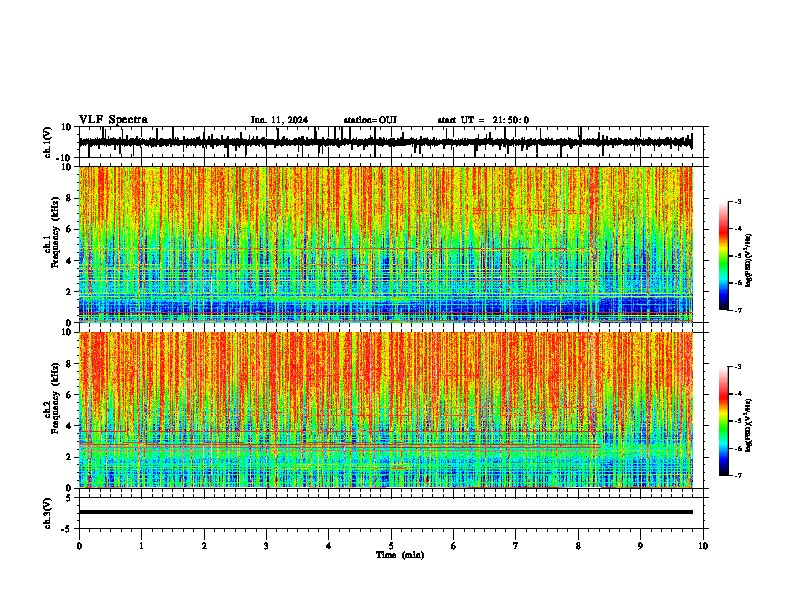Click the "start UT = 21:50:0" label
792x612 pixels.
pyautogui.click(x=483, y=120)
